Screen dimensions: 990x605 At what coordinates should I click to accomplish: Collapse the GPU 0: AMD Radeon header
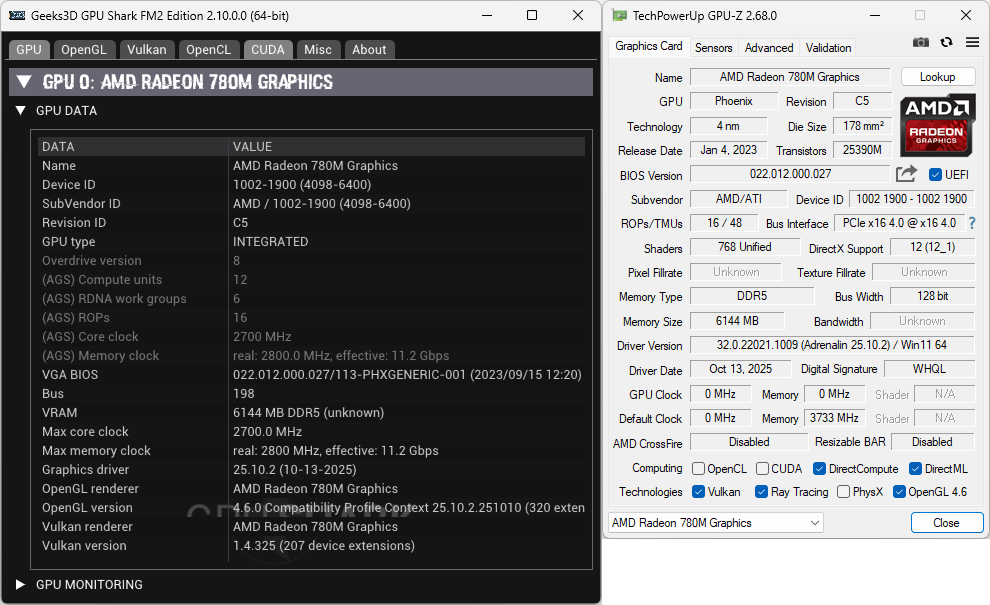click(24, 82)
